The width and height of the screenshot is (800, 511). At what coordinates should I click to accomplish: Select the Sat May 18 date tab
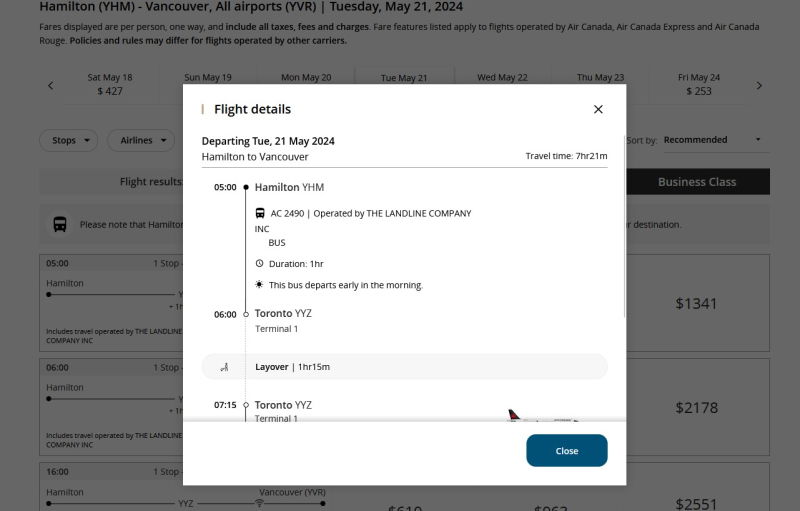click(x=110, y=85)
